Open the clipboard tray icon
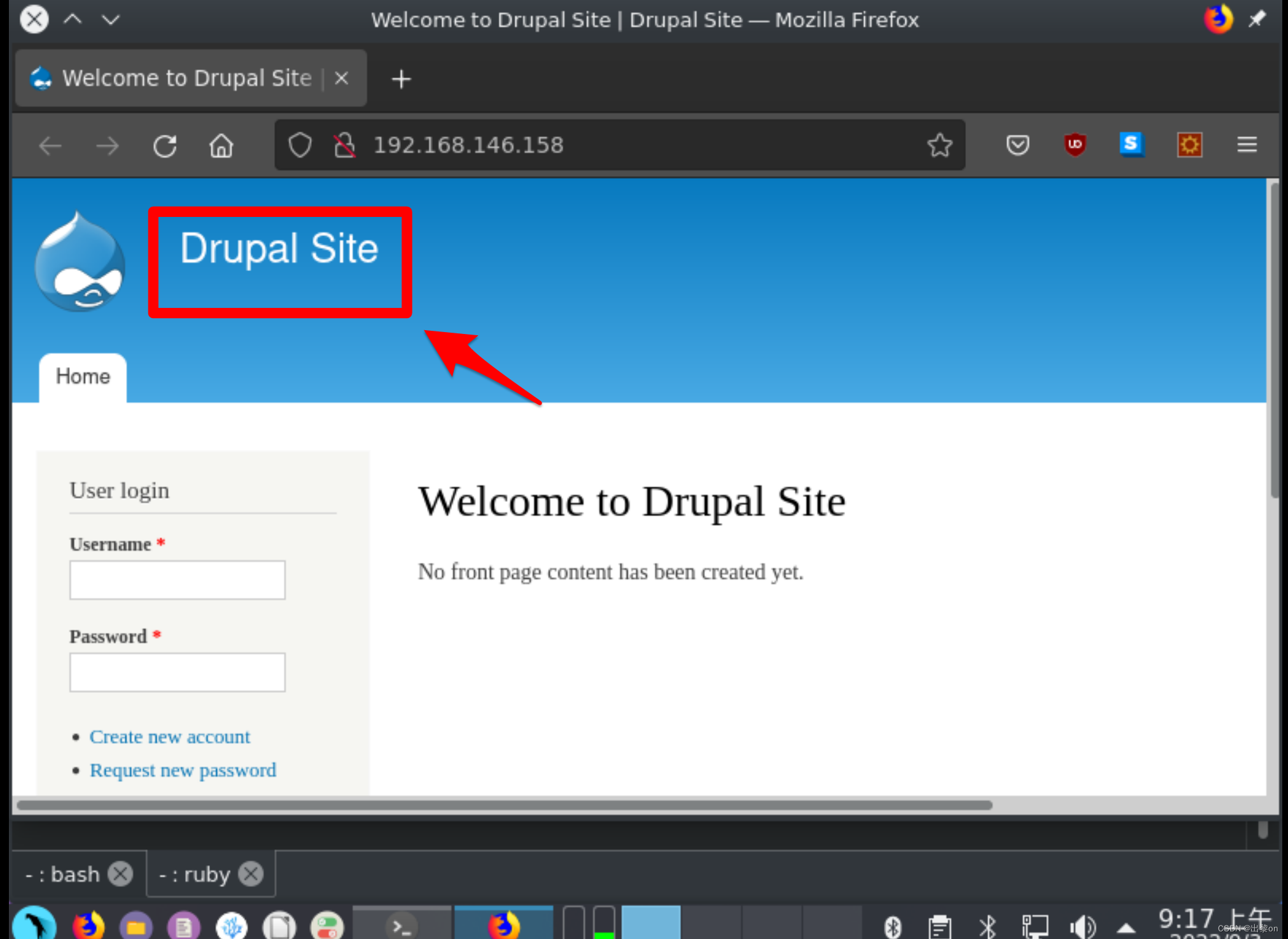Screen dimensions: 1288x939 [940, 926]
